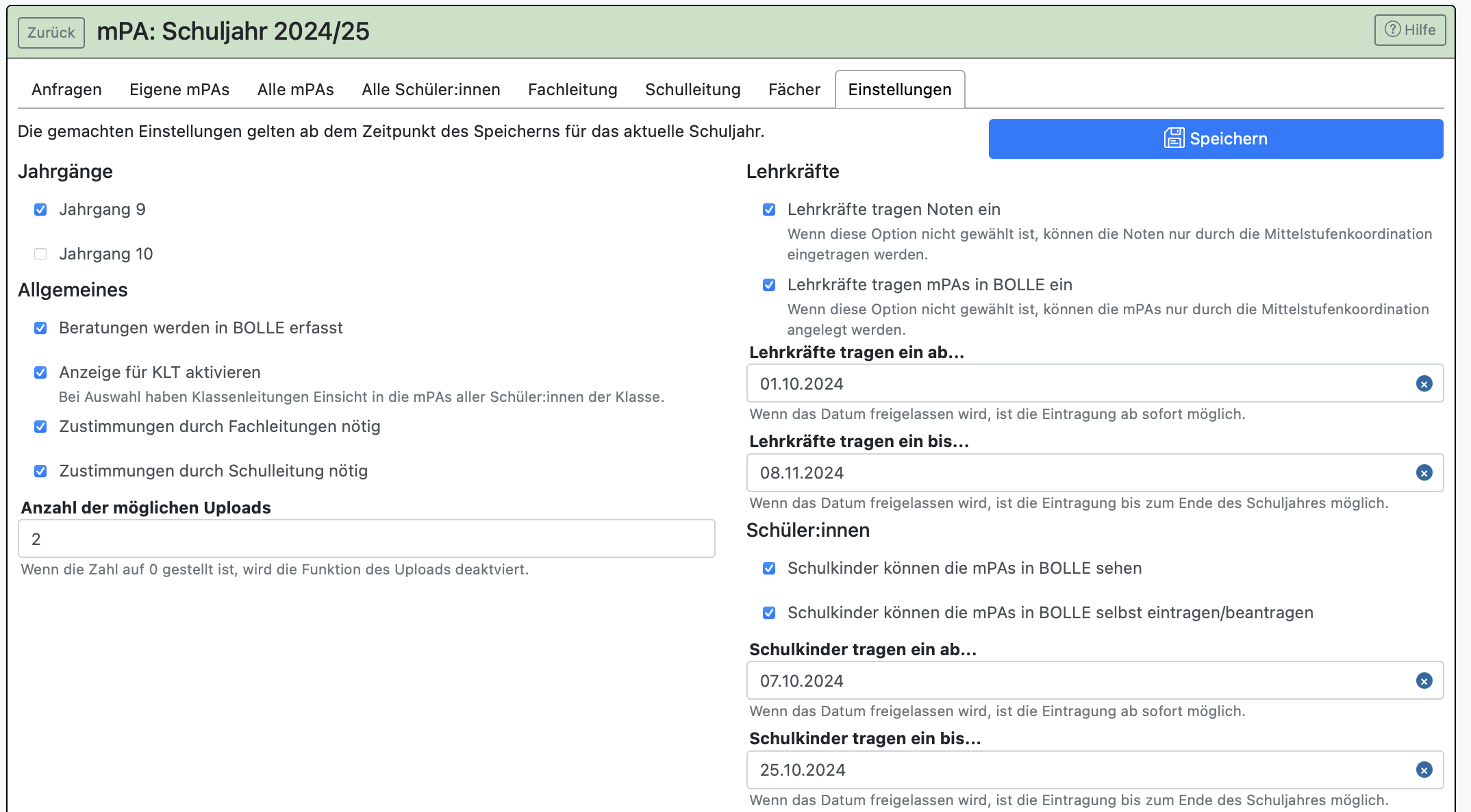Click the Schulkinder tragen ein ab date field
This screenshot has height=812, width=1471.
1095,681
